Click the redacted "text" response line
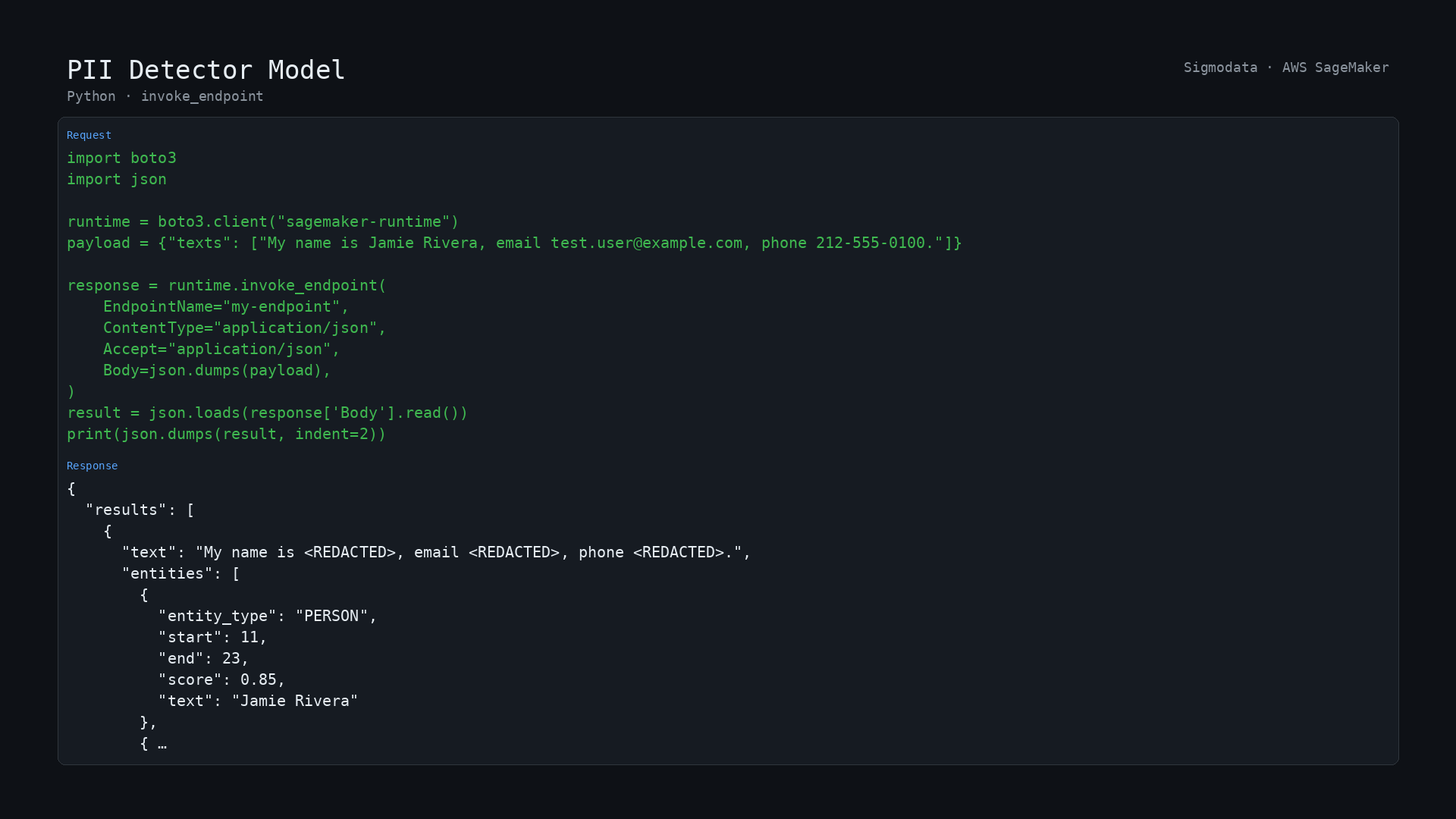 tap(436, 552)
